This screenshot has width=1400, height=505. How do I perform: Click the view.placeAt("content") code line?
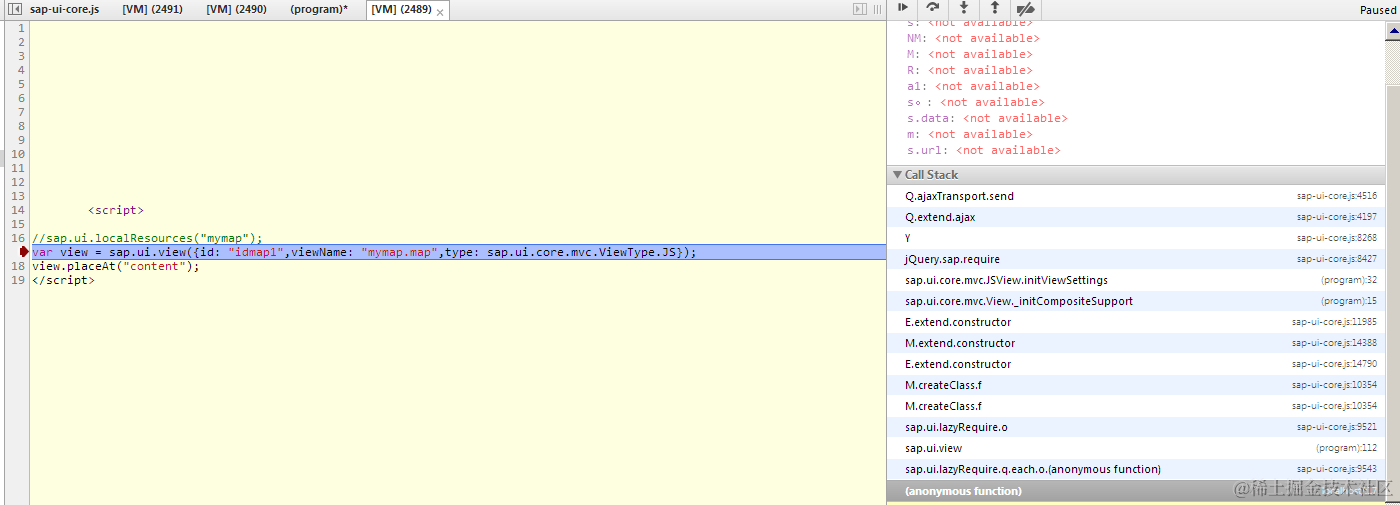click(x=116, y=266)
